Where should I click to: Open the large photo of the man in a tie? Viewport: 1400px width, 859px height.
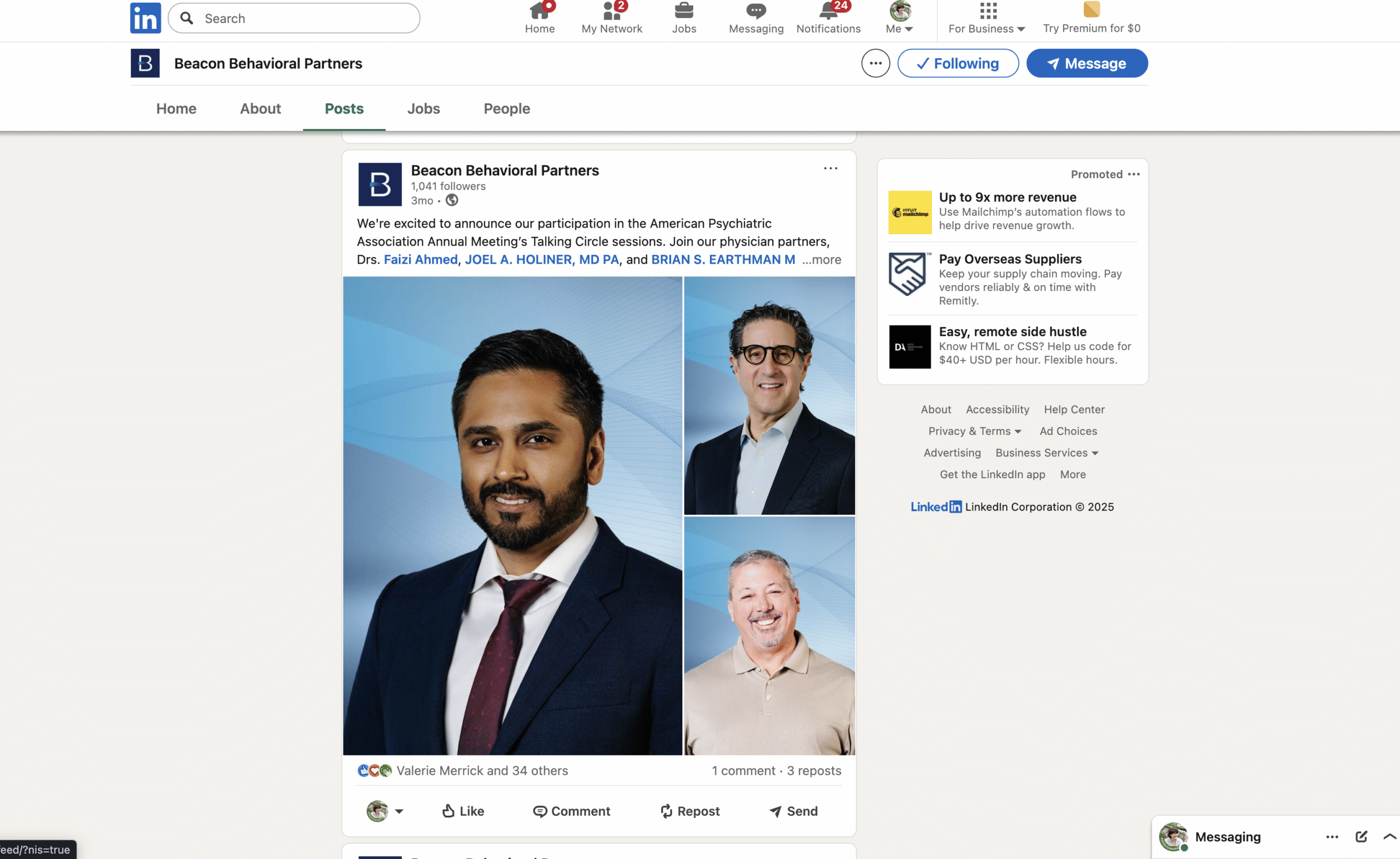click(512, 515)
